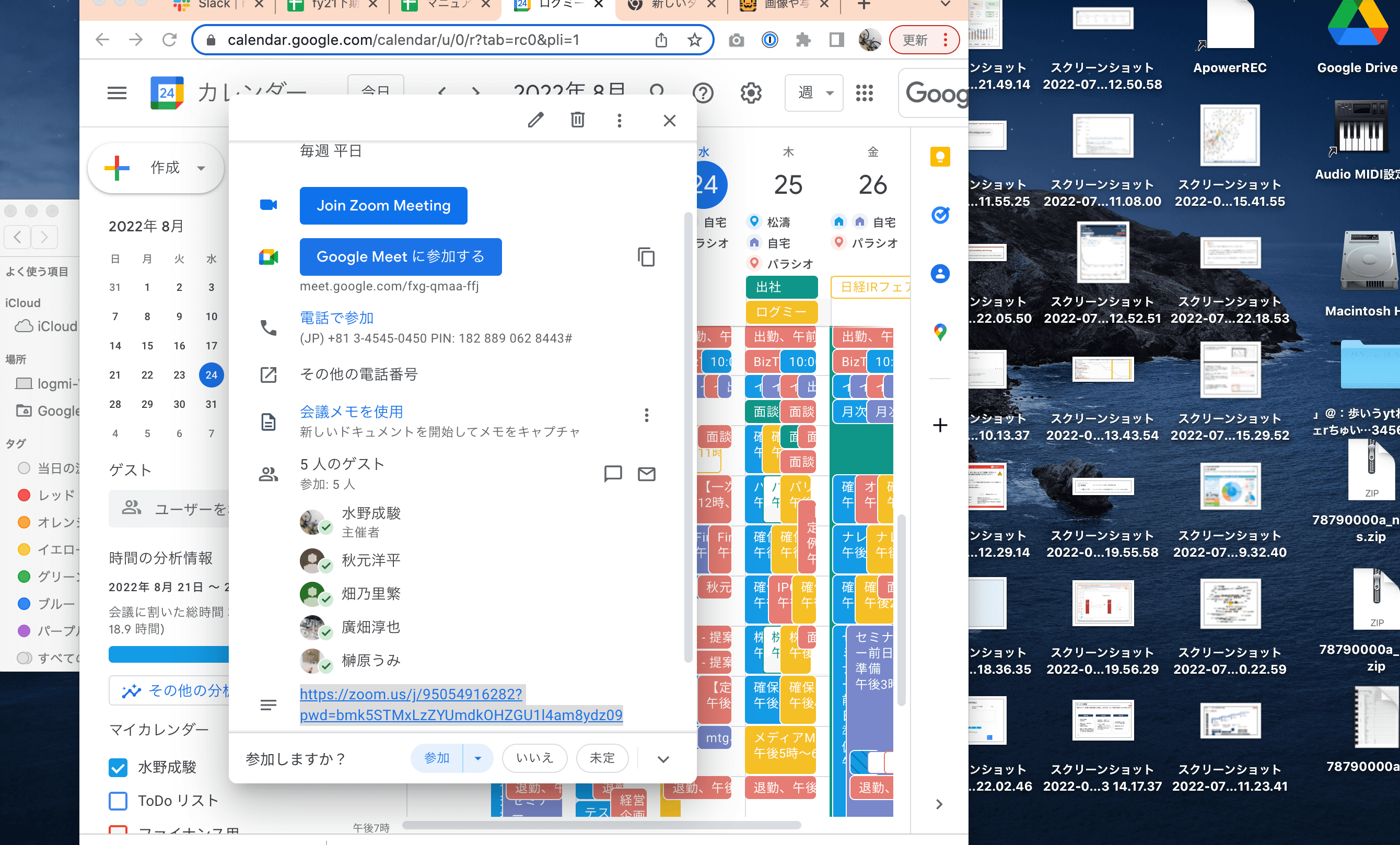The image size is (1400, 845).
Task: Go back in browser history
Action: pos(102,40)
